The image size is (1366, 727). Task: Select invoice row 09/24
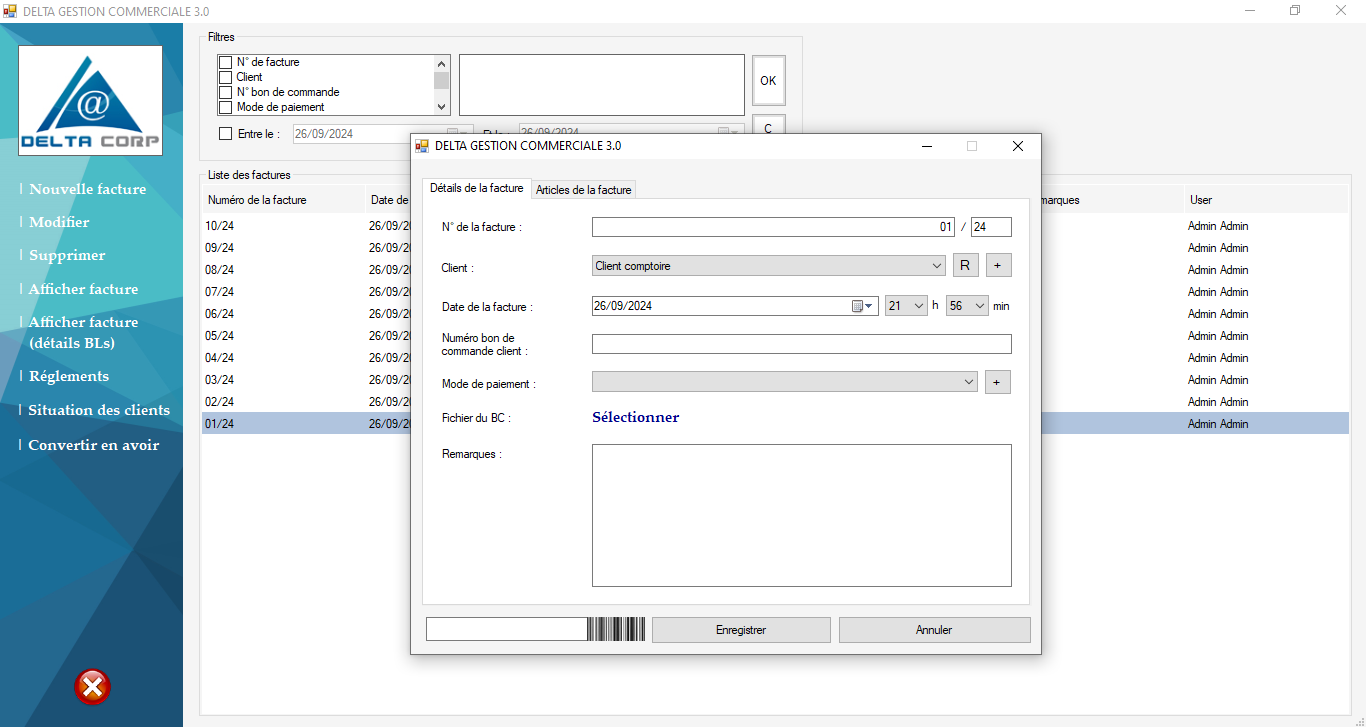775,248
